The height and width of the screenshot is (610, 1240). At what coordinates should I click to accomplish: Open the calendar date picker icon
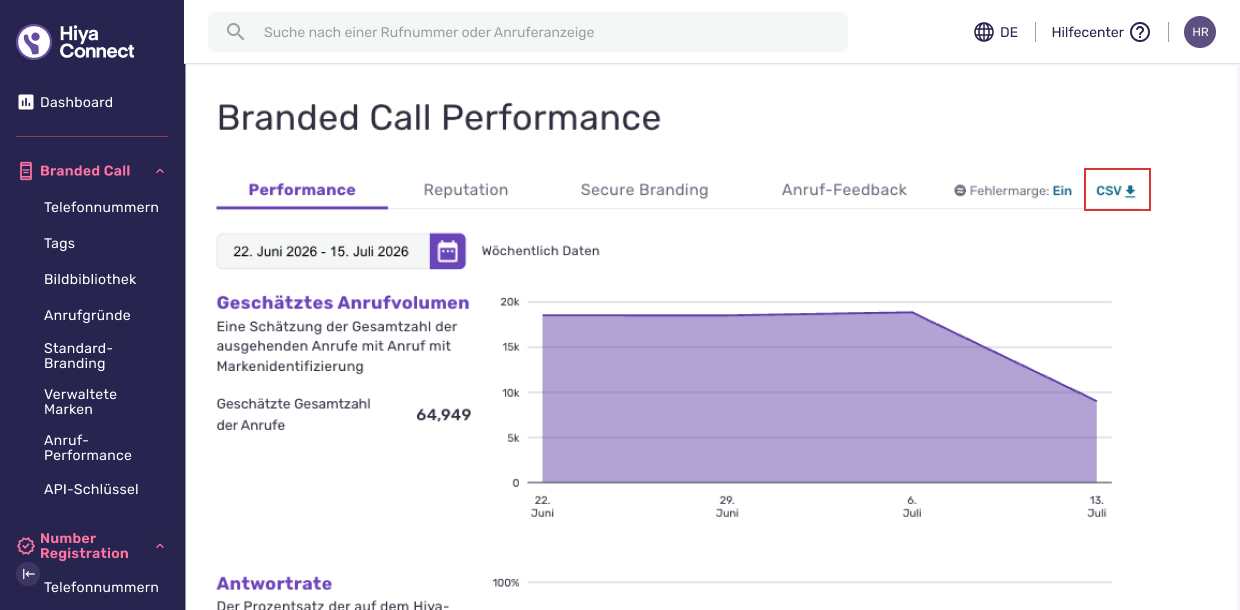448,251
